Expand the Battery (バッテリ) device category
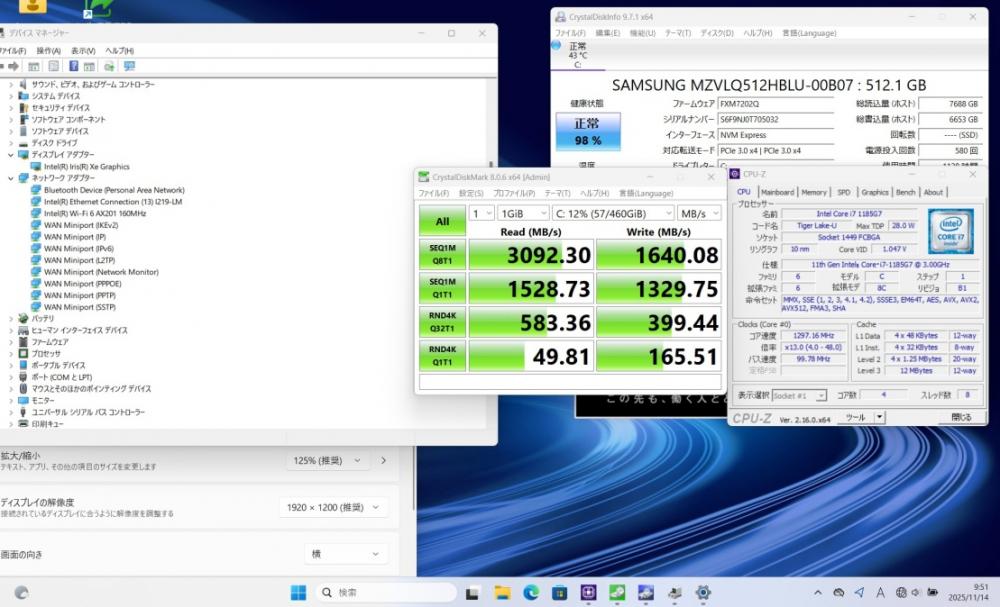Viewport: 1000px width, 607px height. tap(11, 318)
